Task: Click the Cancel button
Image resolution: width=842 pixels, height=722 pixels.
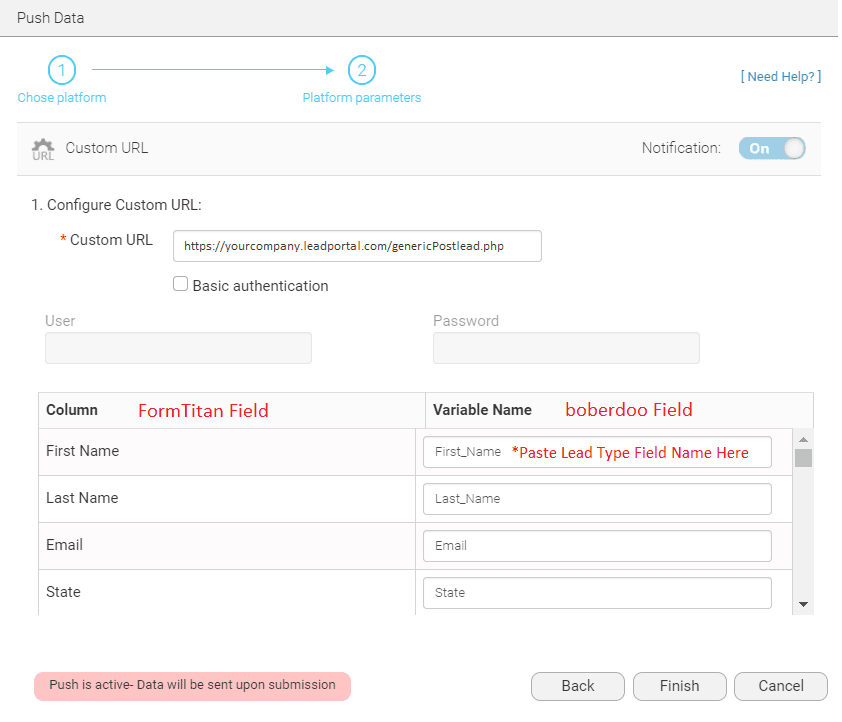Action: (781, 686)
